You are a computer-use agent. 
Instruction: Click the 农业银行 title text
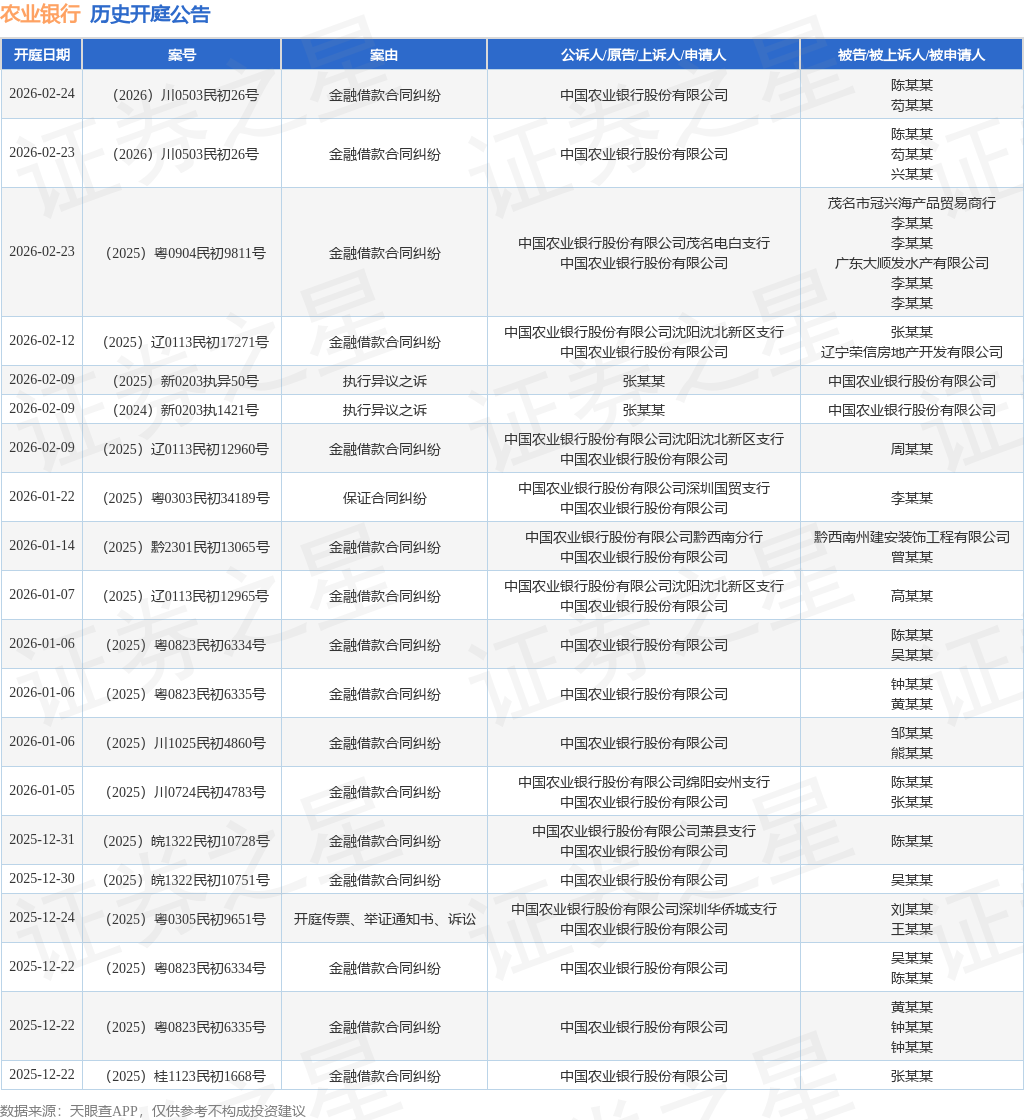tap(40, 14)
